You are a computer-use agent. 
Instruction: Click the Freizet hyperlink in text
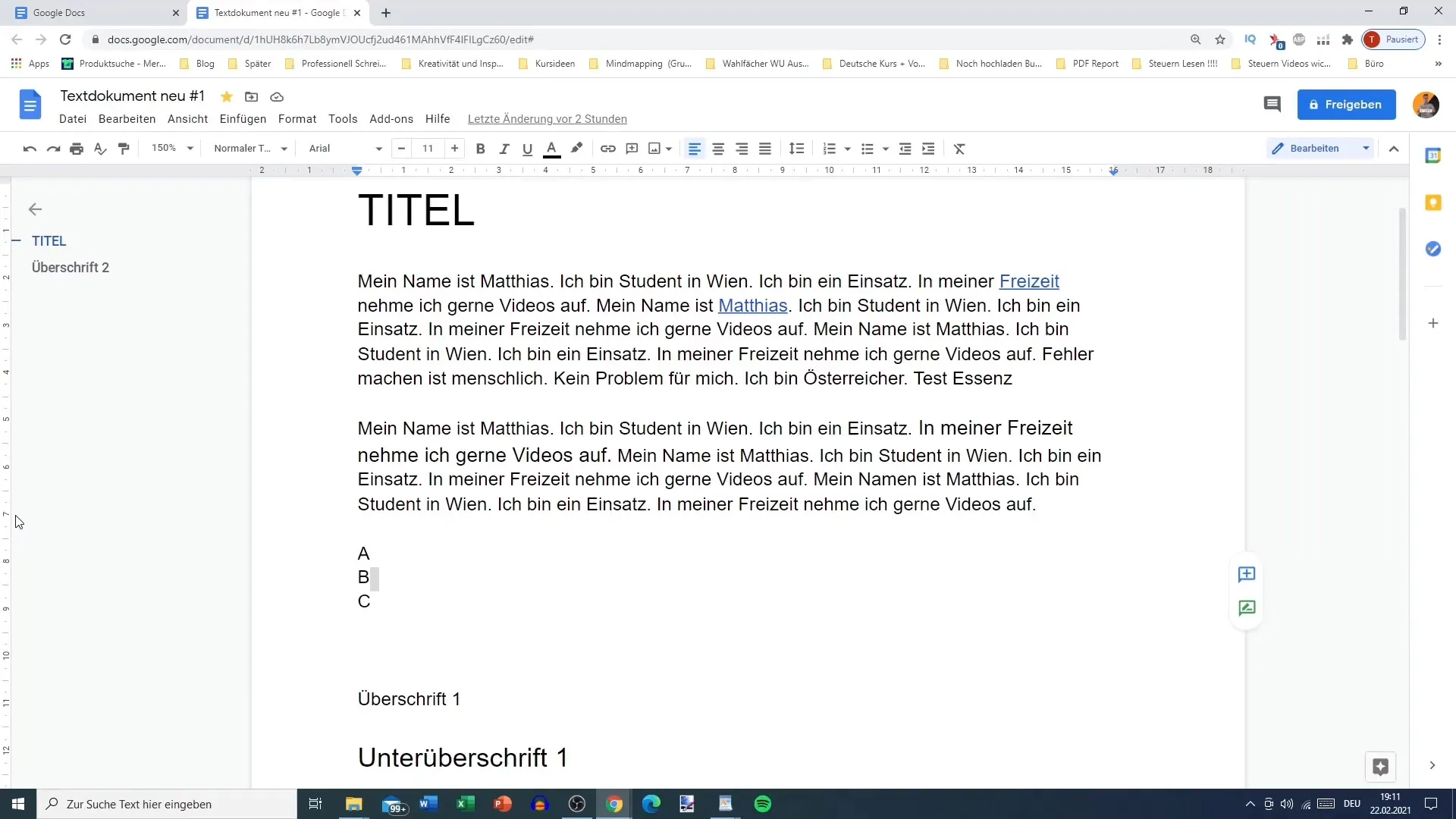pos(1029,281)
